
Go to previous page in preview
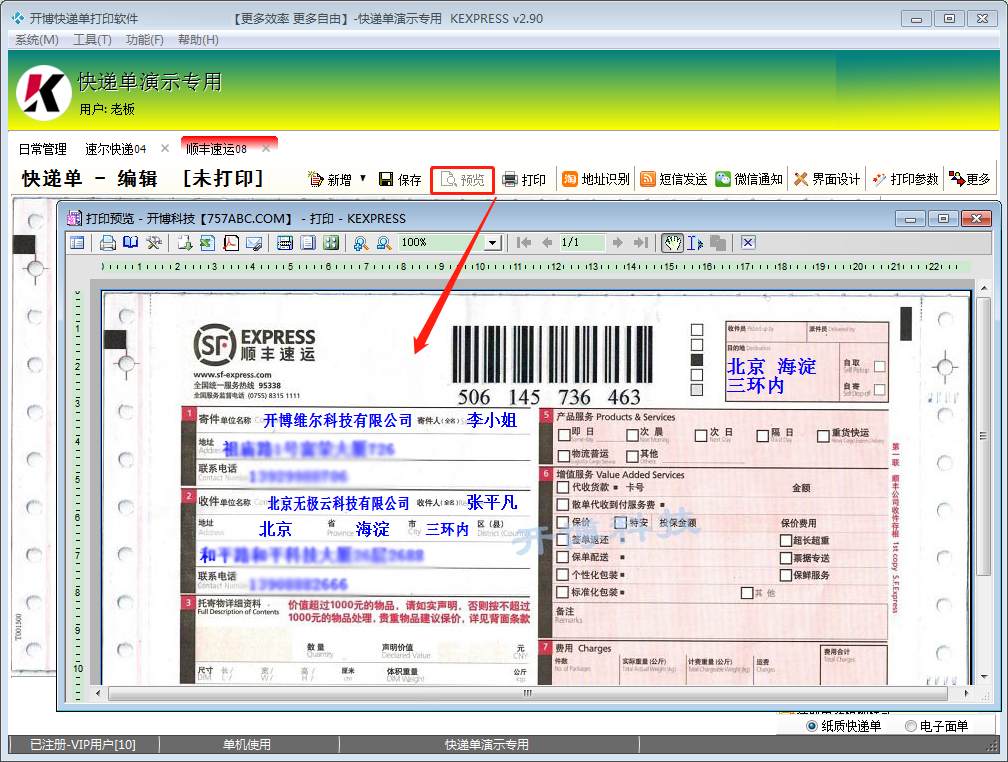pyautogui.click(x=547, y=242)
